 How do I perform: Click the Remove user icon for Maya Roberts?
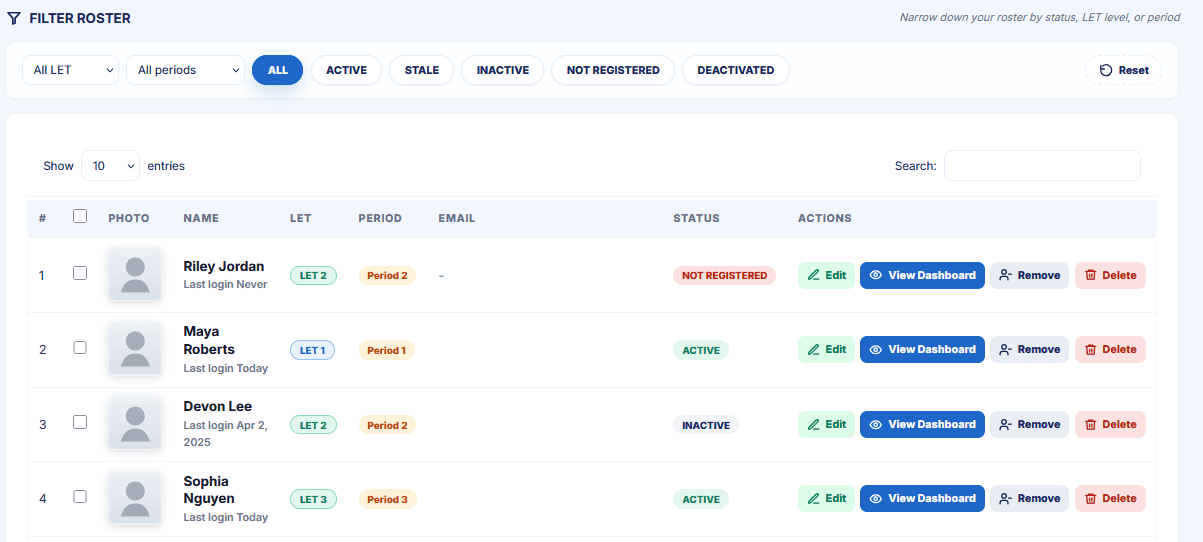point(1006,349)
